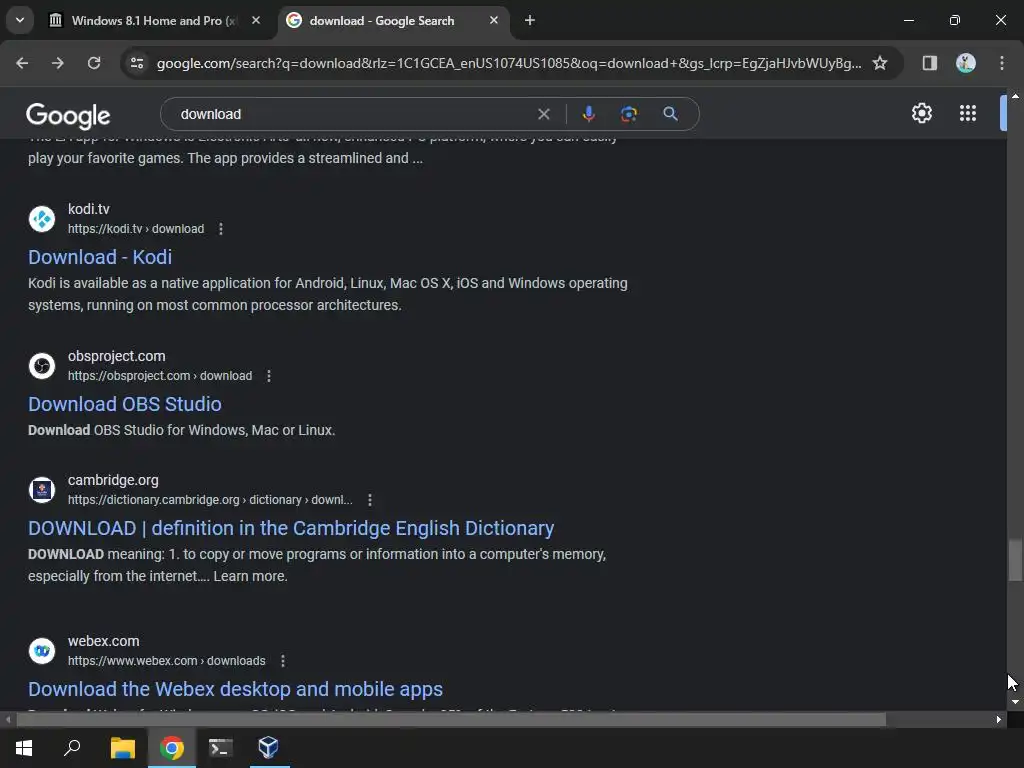
Task: Open Chrome three-dot menu
Action: pyautogui.click(x=1002, y=63)
